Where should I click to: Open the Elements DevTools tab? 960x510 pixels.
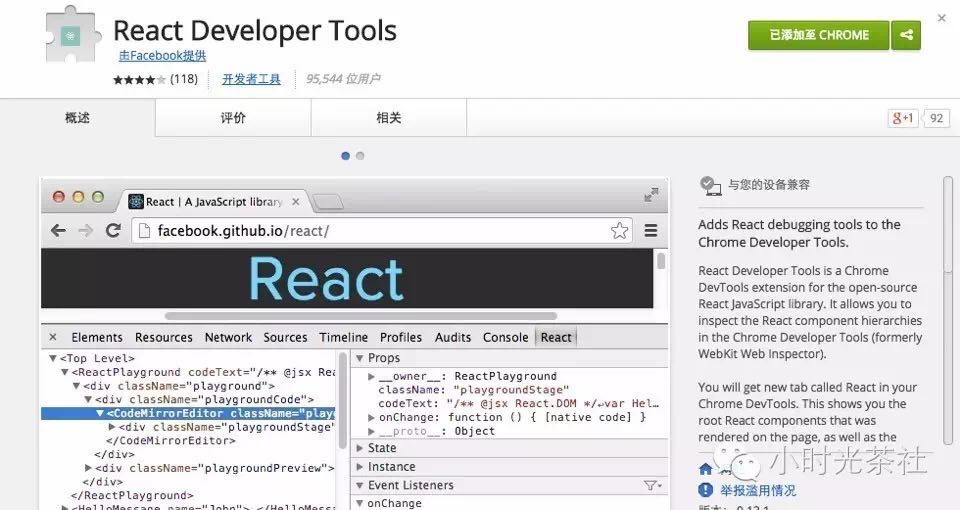click(x=97, y=337)
